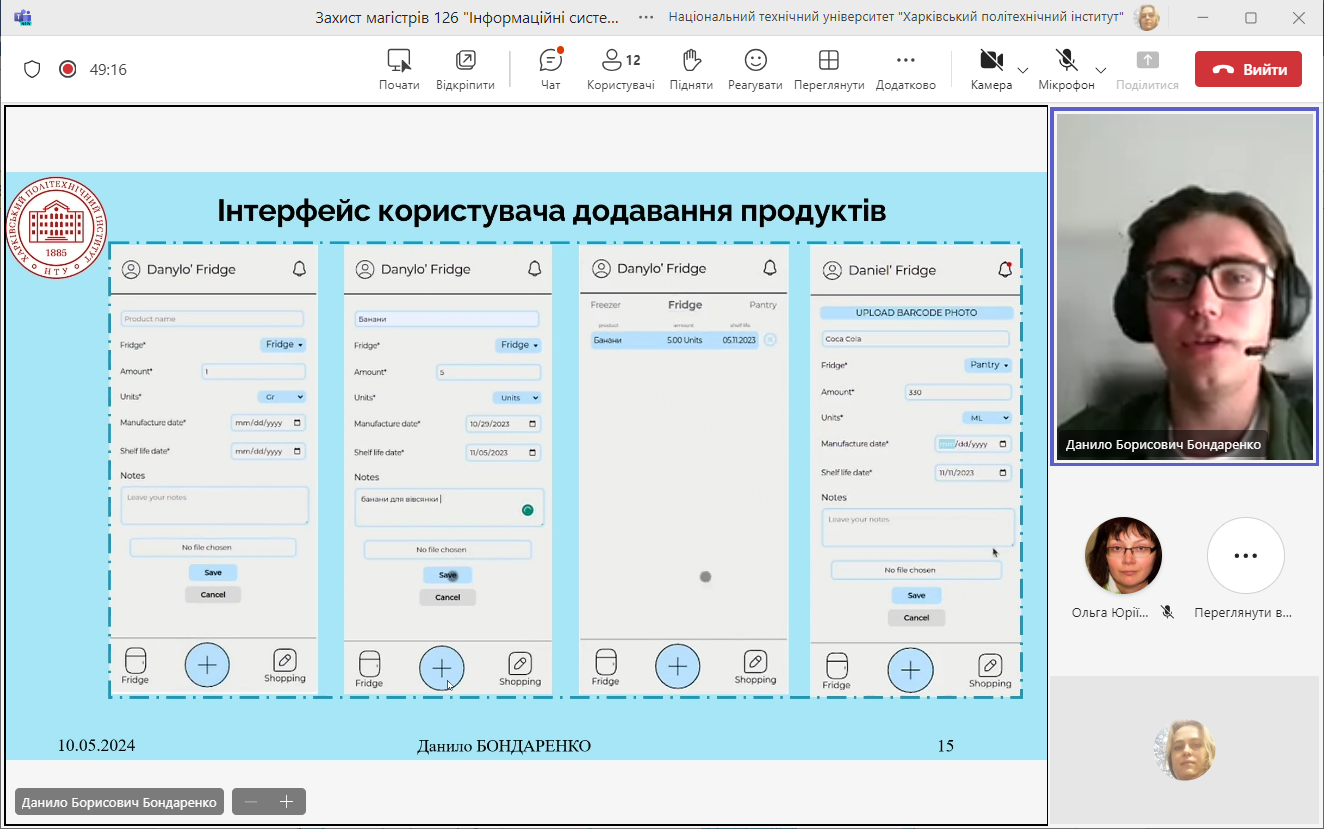This screenshot has width=1324, height=829.
Task: Zoom in shared content with plus
Action: coord(286,802)
